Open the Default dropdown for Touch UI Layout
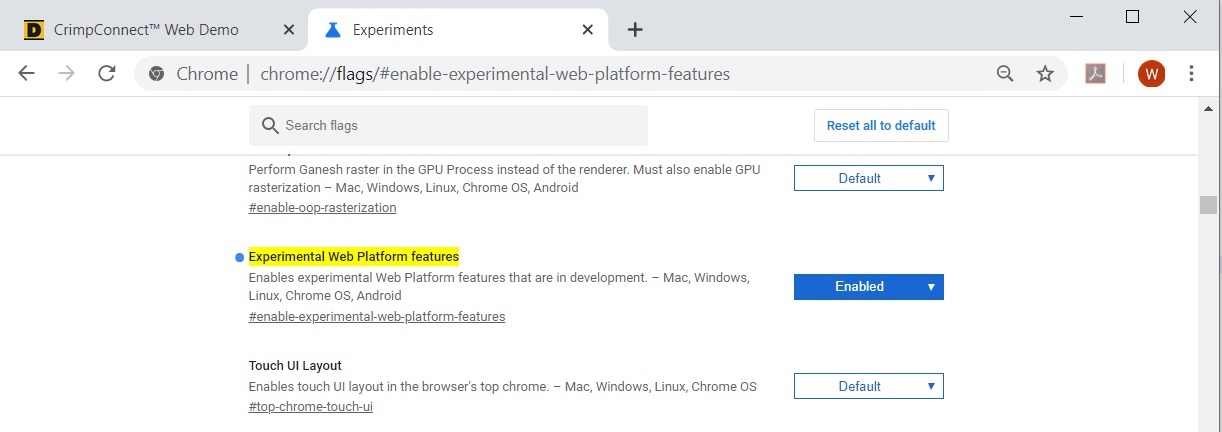This screenshot has width=1222, height=432. point(868,386)
